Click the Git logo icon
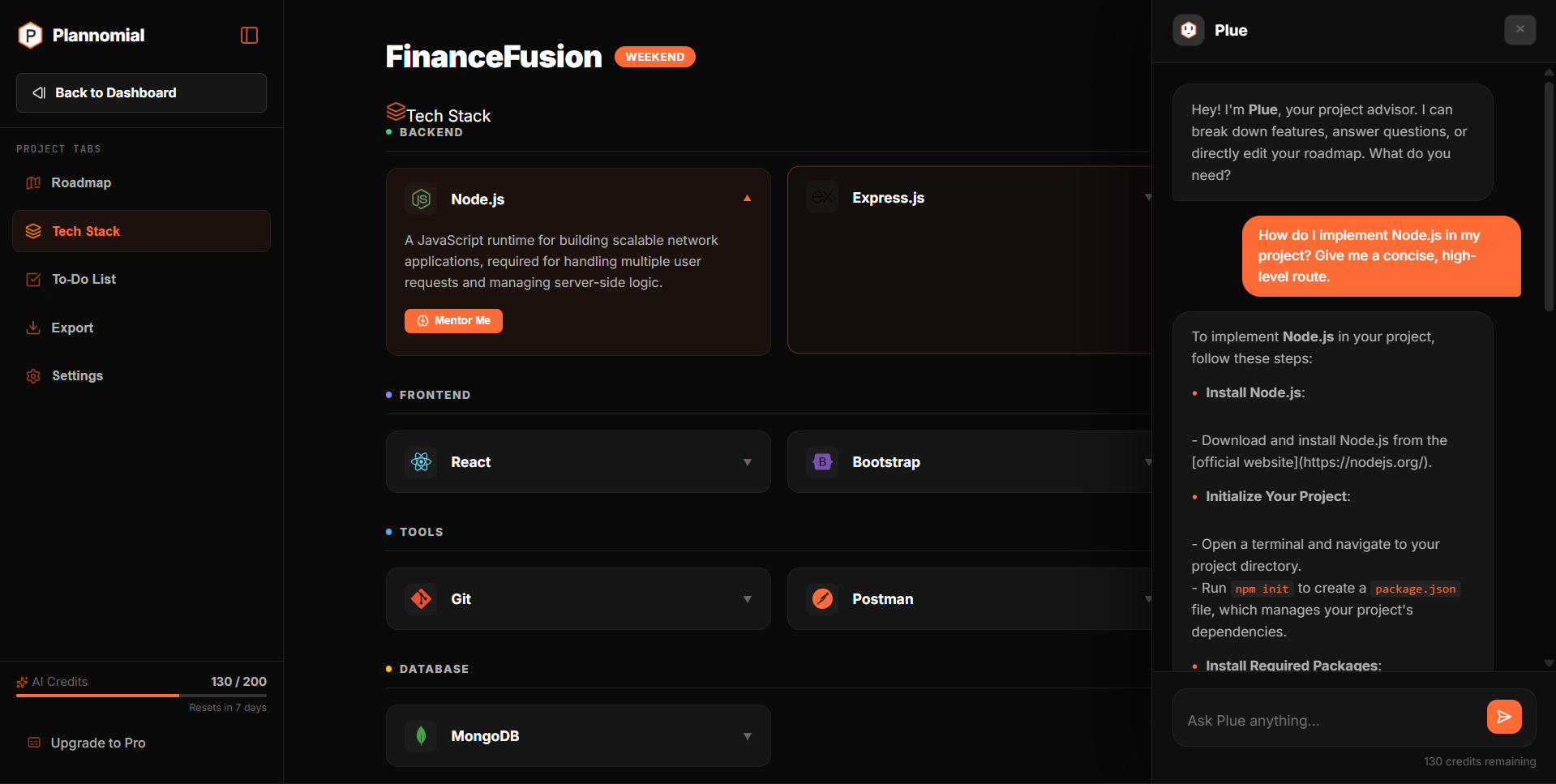1556x784 pixels. pyautogui.click(x=421, y=599)
